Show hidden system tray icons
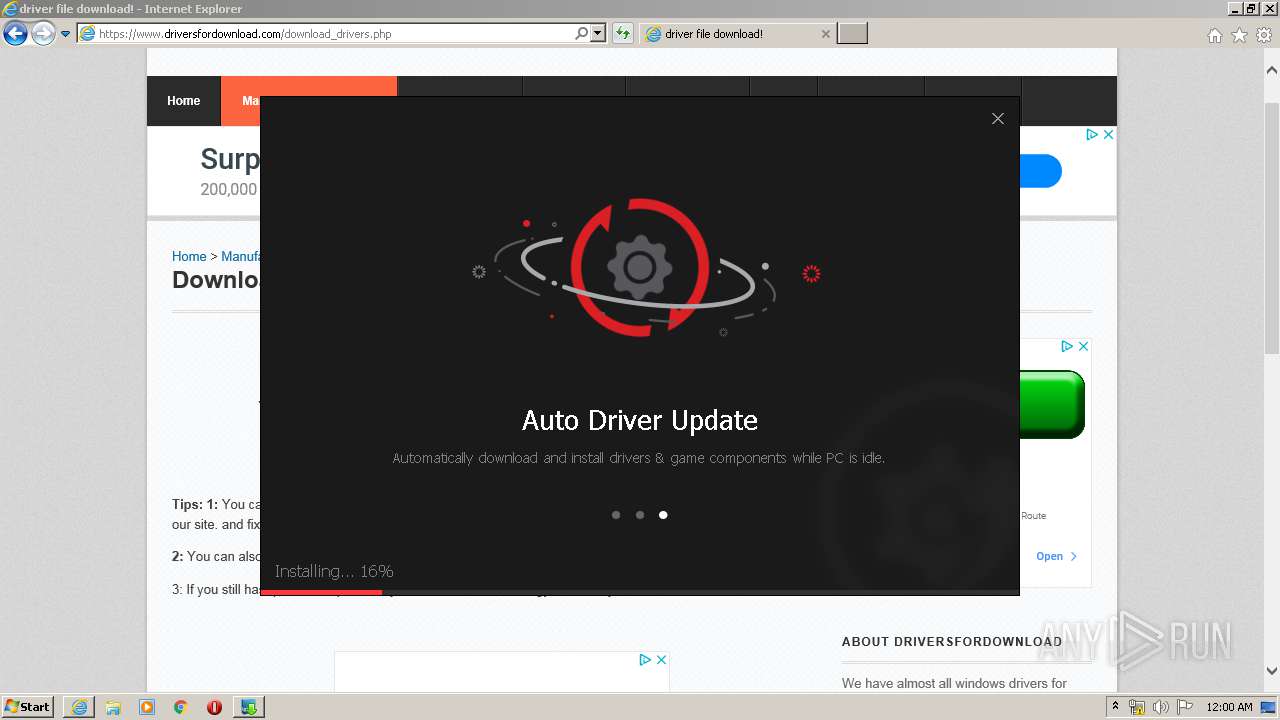 tap(1117, 707)
